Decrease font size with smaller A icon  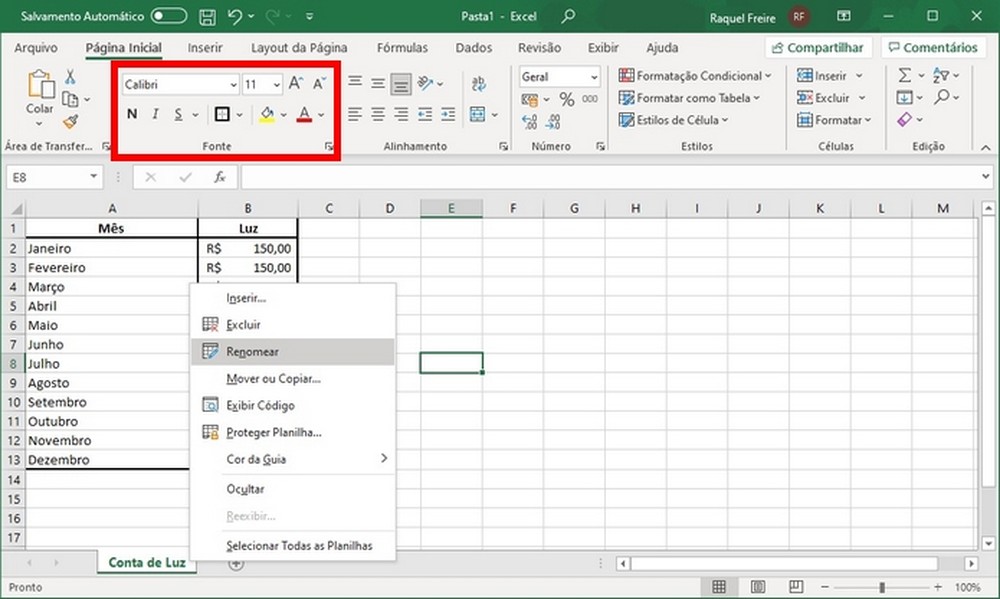[x=319, y=84]
